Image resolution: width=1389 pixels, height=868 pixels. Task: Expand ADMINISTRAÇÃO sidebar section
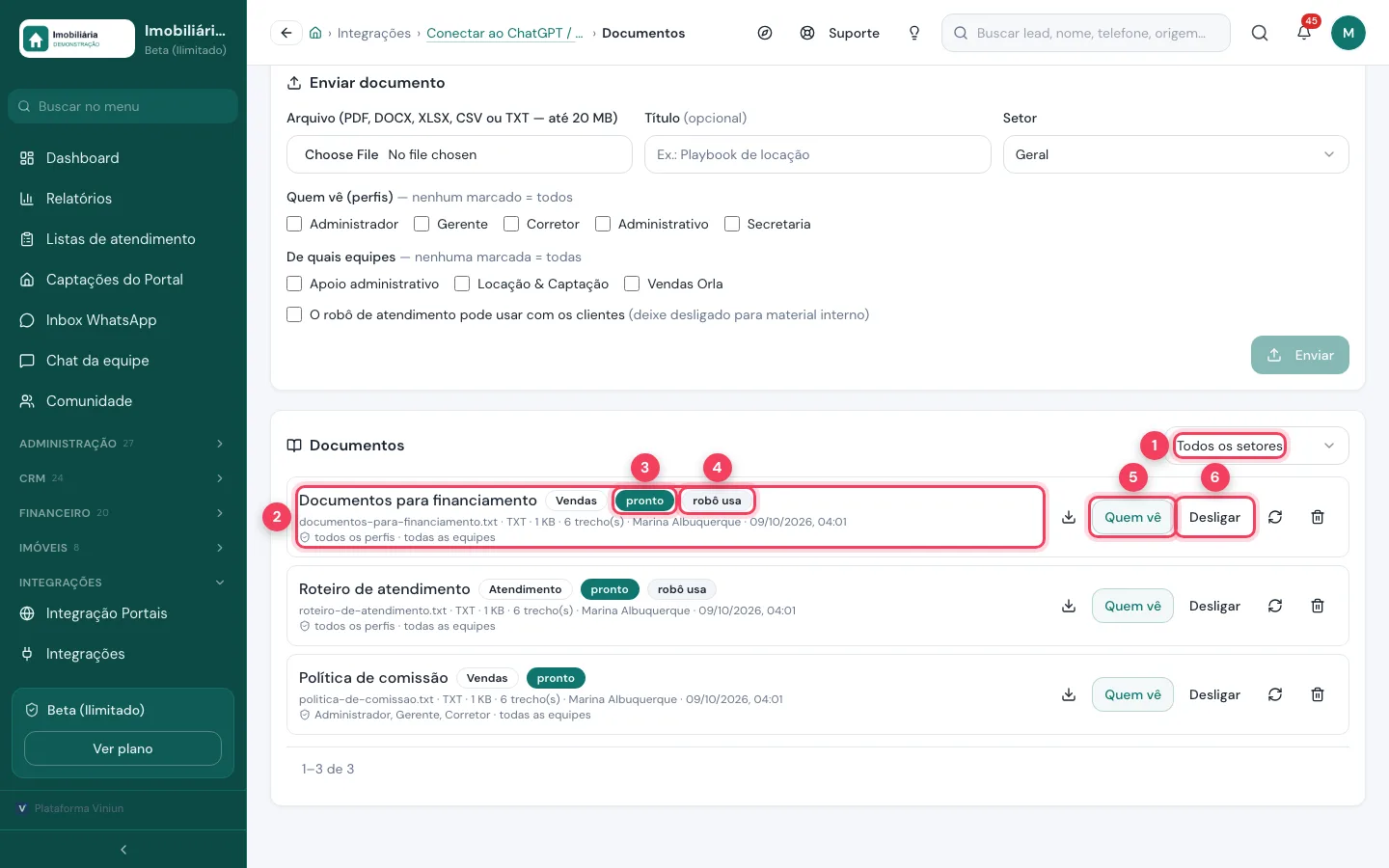click(123, 444)
